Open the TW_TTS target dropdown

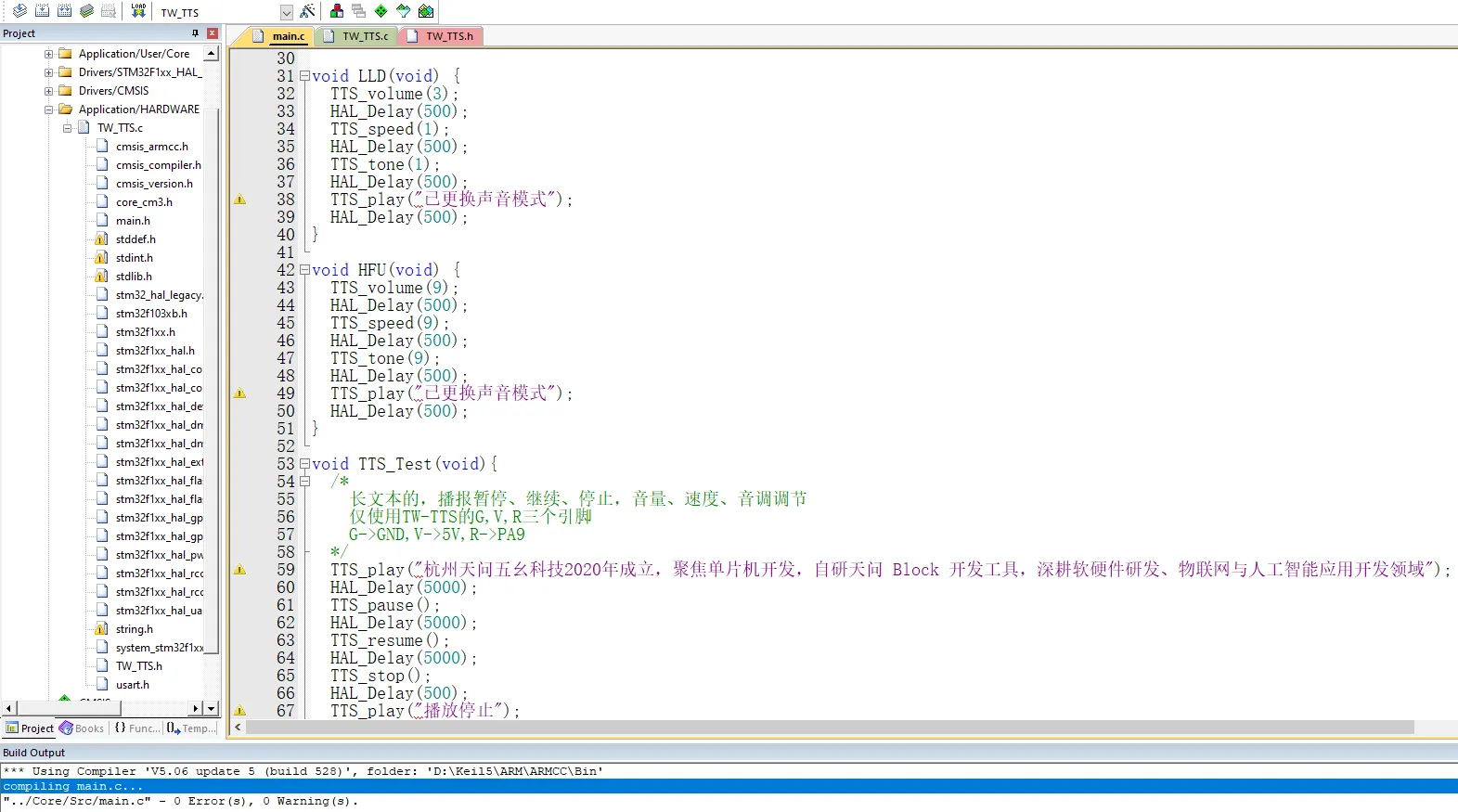tap(286, 12)
